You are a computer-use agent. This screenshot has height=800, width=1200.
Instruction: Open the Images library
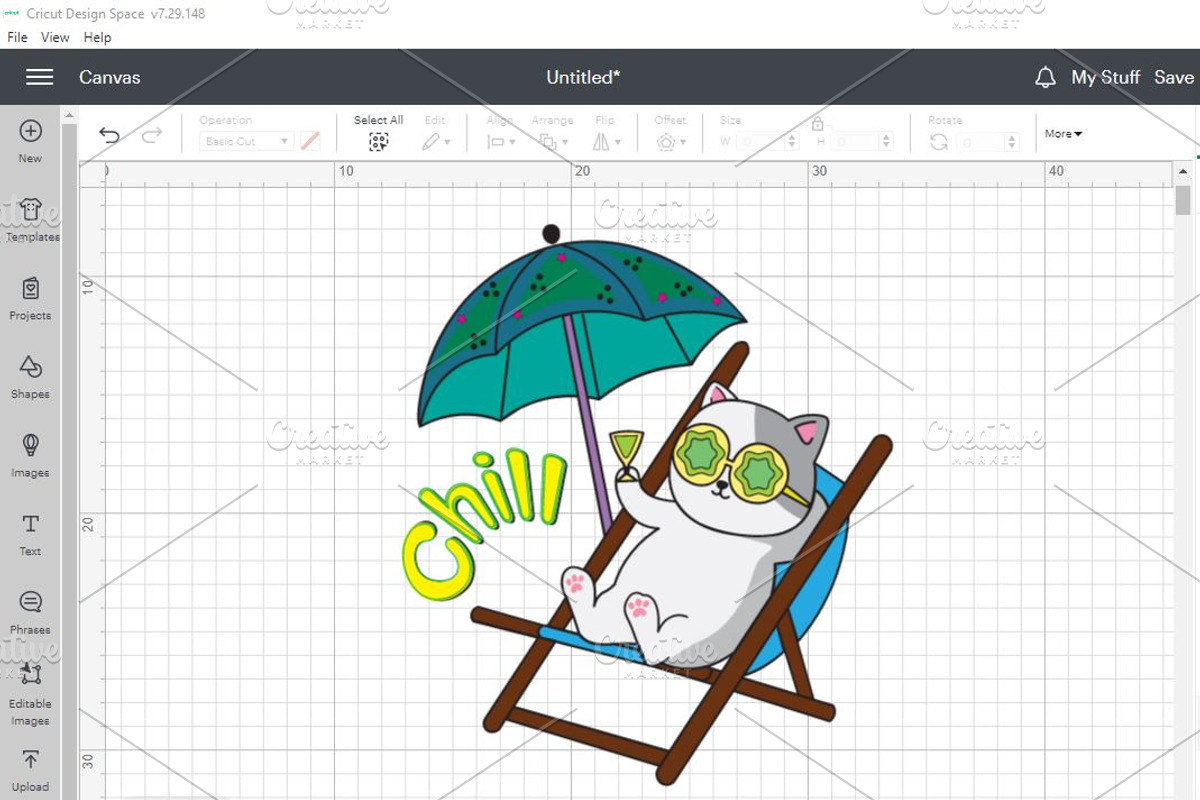[x=30, y=455]
